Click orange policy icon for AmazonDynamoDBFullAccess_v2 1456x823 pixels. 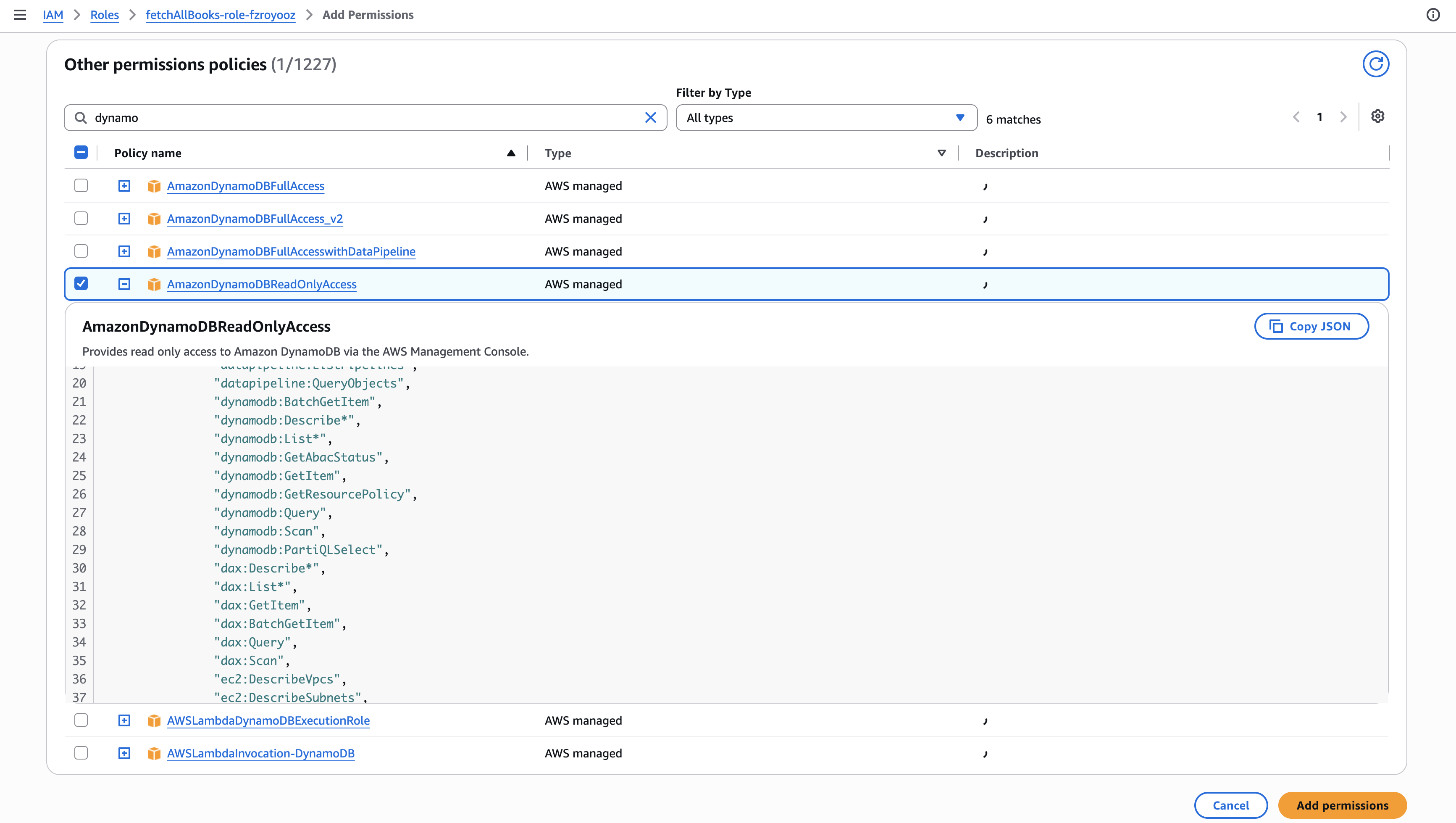pos(154,219)
